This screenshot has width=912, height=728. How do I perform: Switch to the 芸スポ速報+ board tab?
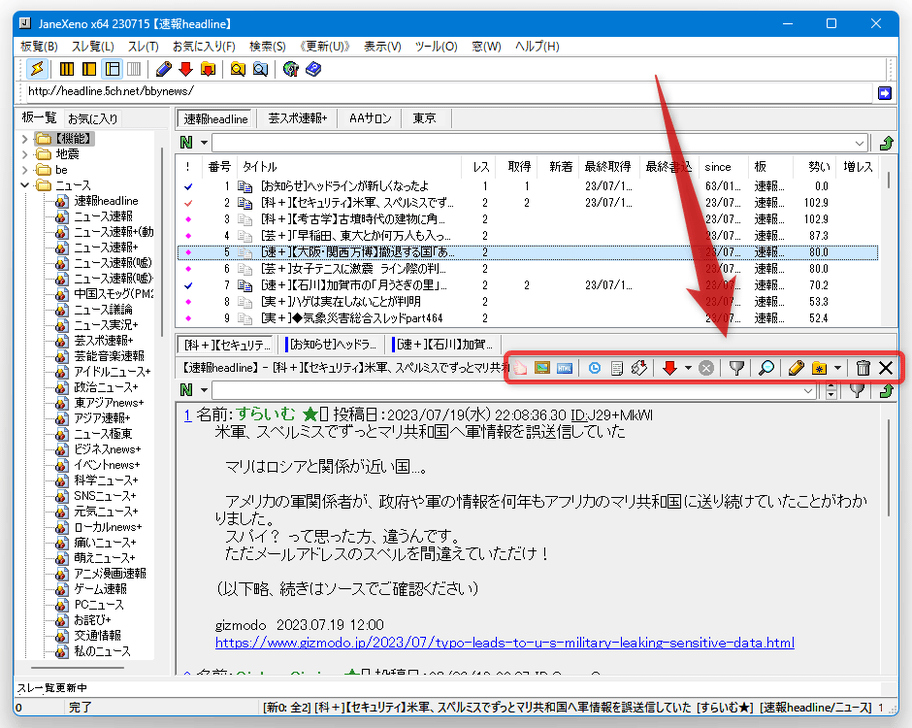298,119
